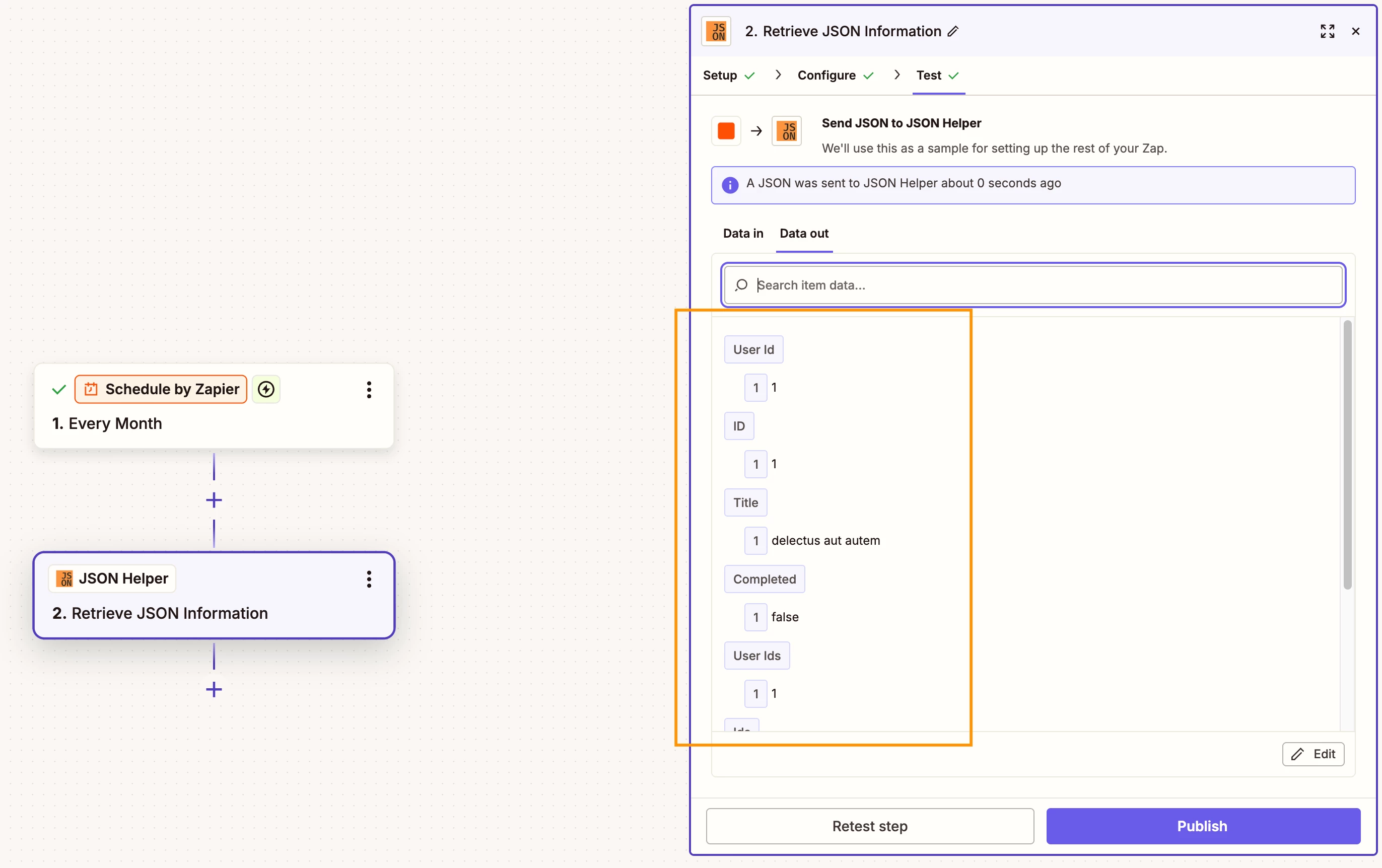Click the Publish button
Viewport: 1382px width, 868px height.
(1202, 826)
